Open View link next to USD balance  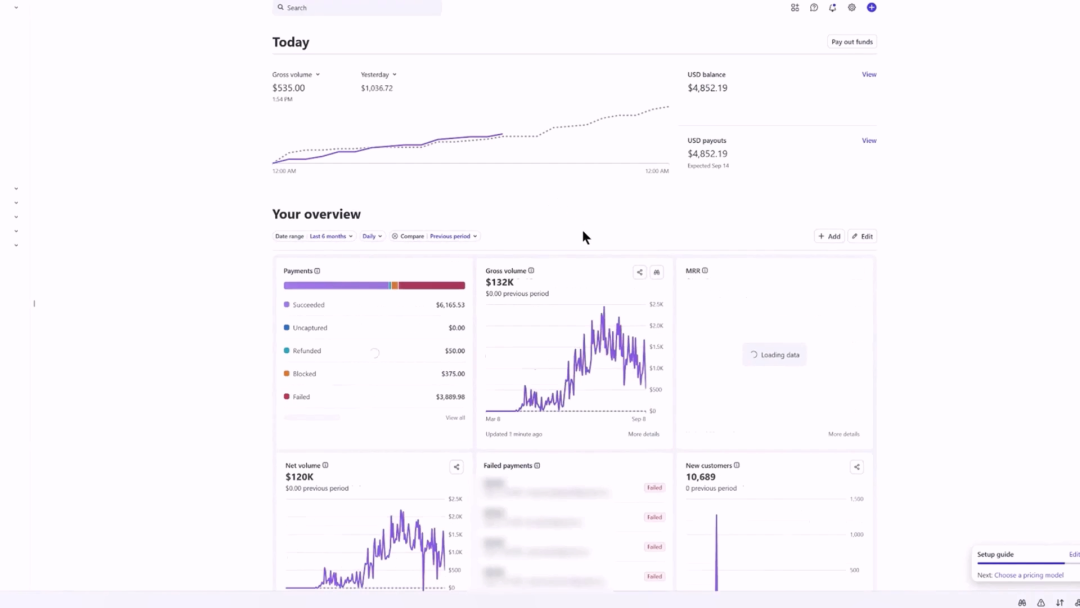(869, 74)
